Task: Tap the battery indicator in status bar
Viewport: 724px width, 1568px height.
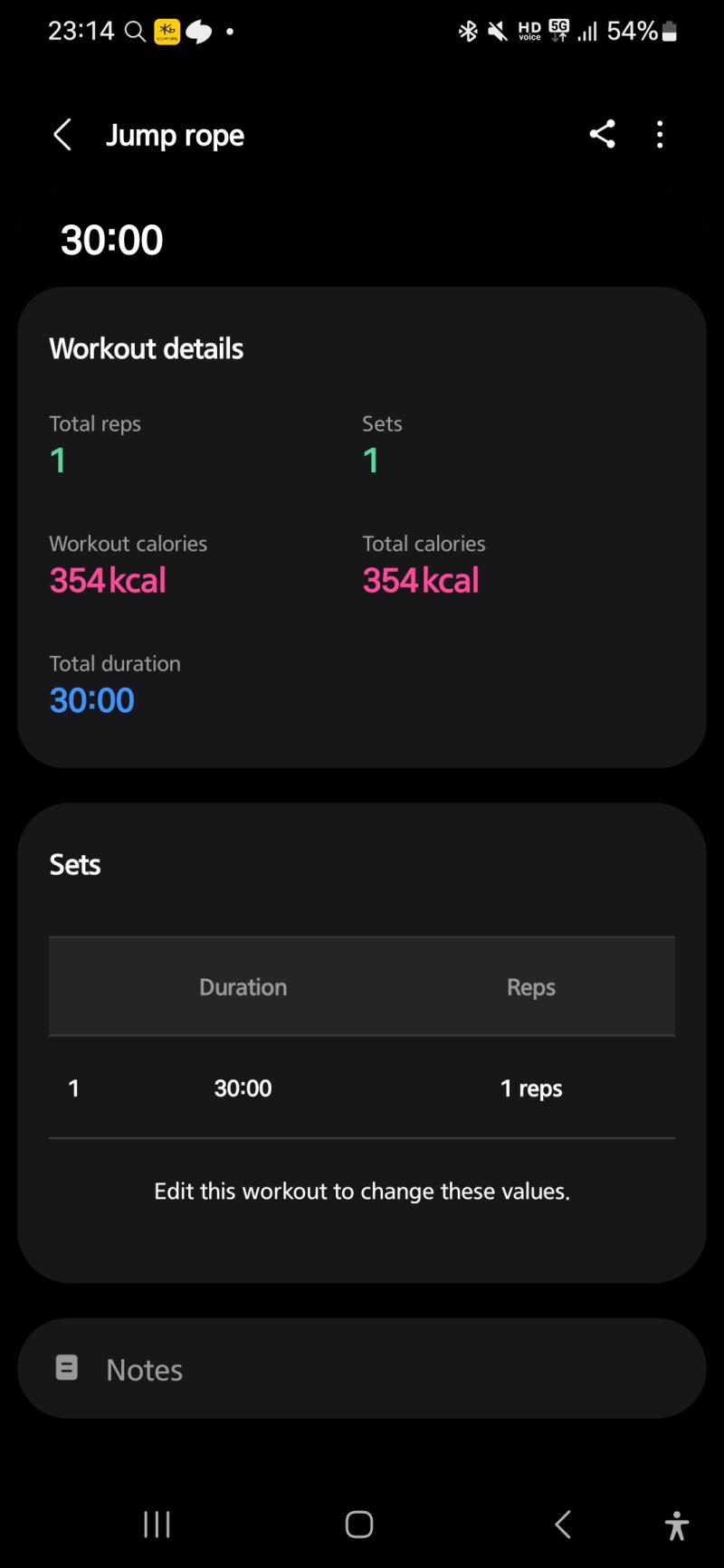Action: coord(670,32)
